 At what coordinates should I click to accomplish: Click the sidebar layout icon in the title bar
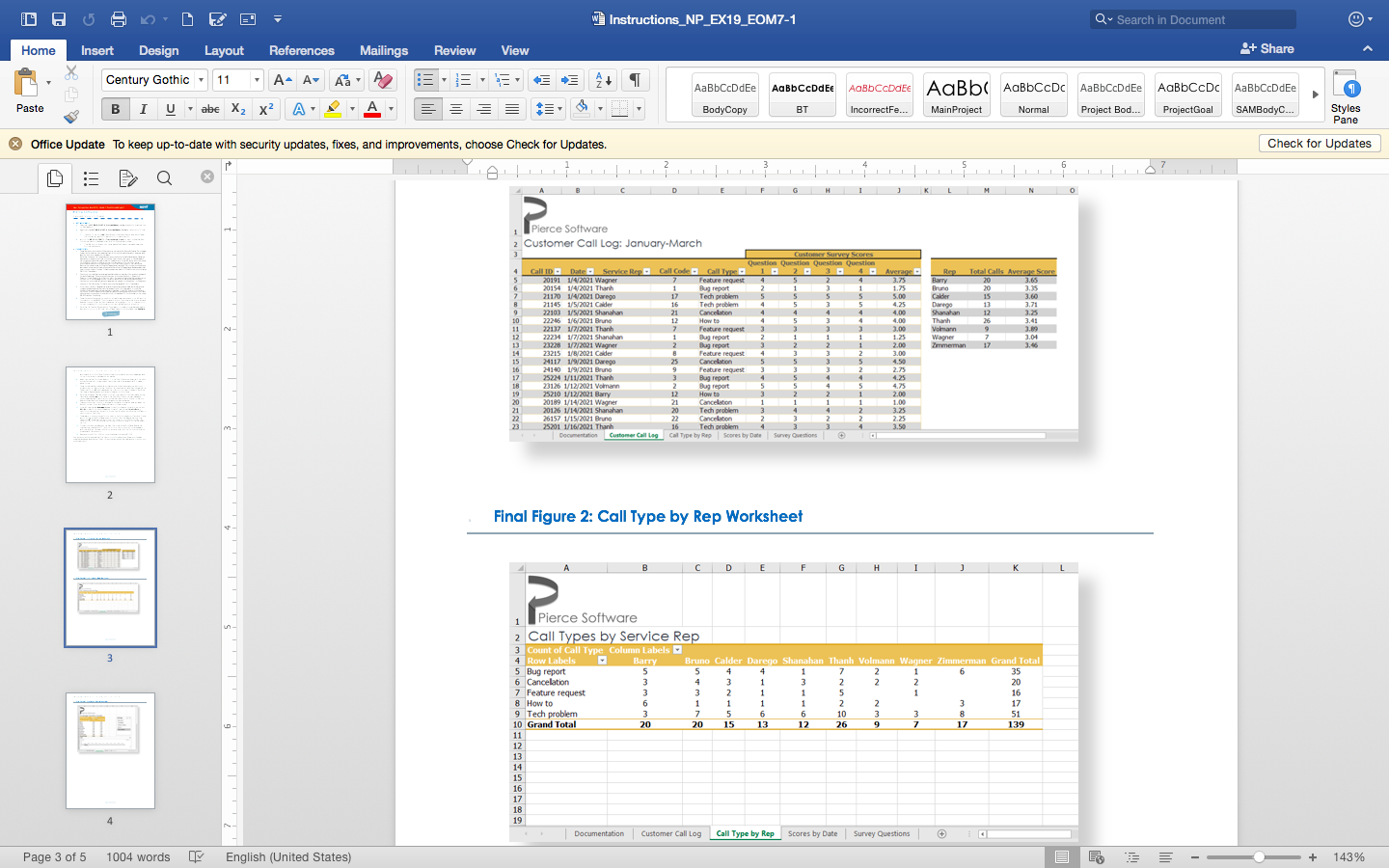click(x=29, y=19)
